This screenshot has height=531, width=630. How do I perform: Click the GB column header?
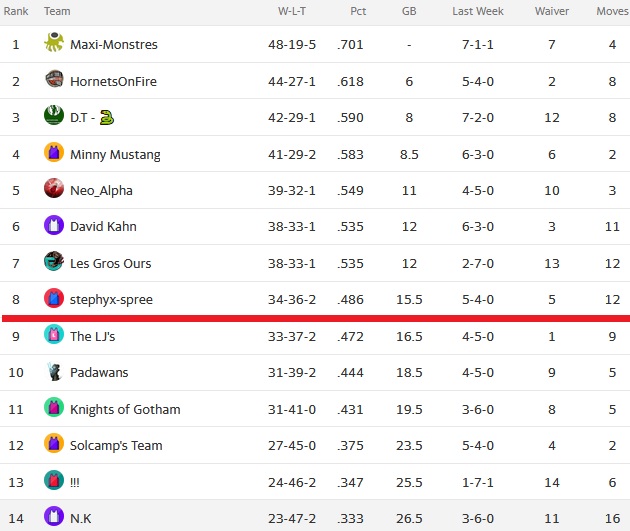coord(409,11)
